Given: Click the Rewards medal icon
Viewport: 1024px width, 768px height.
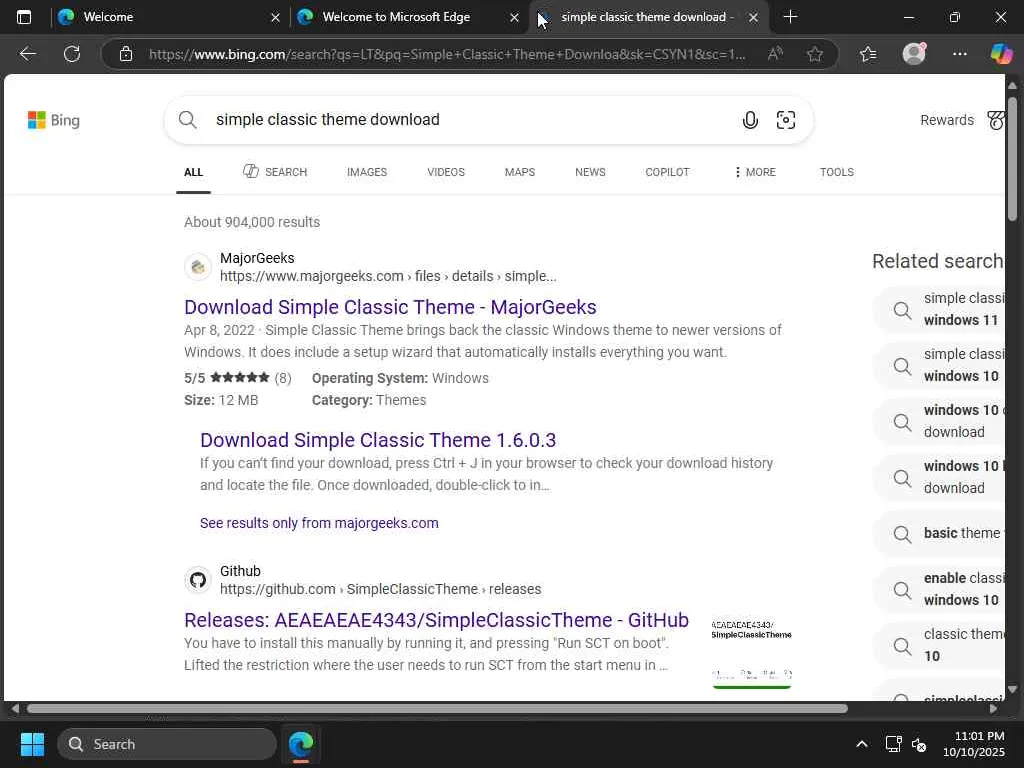Looking at the screenshot, I should coord(996,120).
